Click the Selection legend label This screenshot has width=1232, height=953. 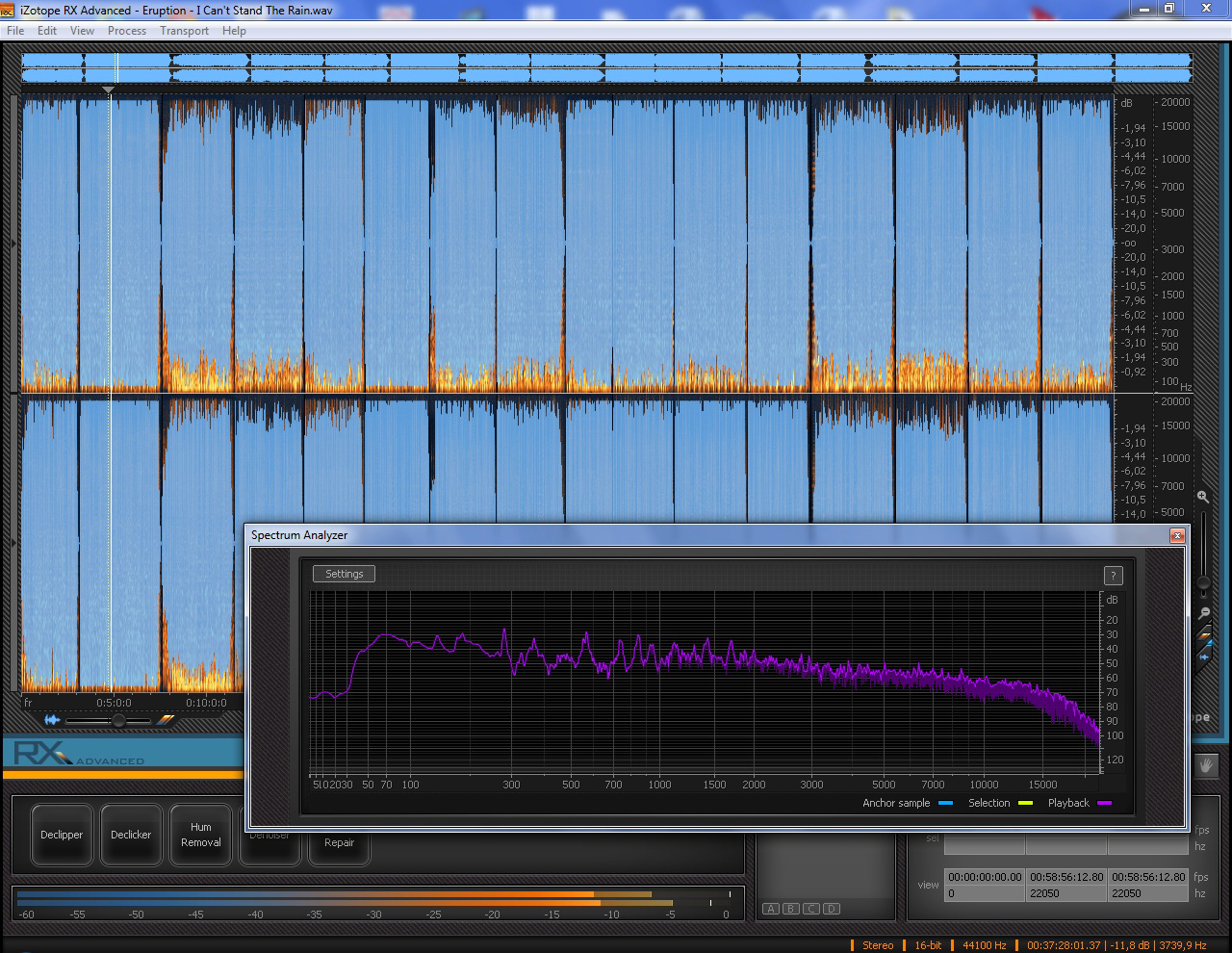coord(989,803)
